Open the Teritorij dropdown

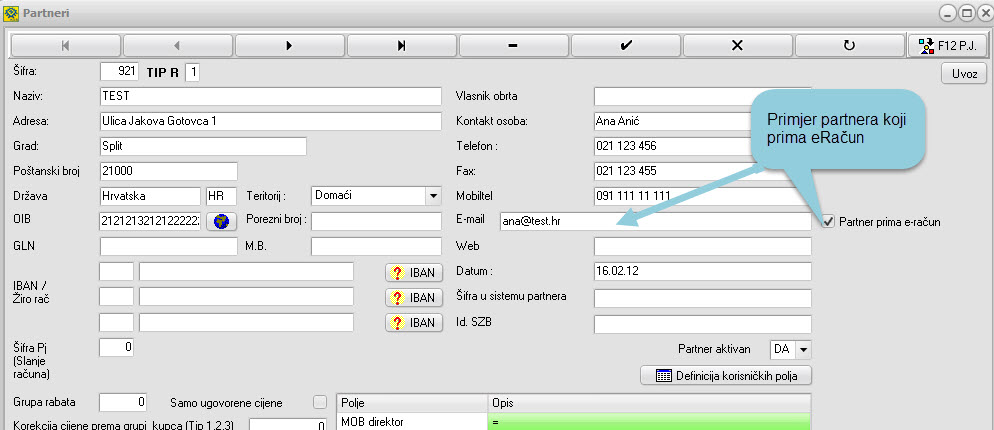[432, 196]
